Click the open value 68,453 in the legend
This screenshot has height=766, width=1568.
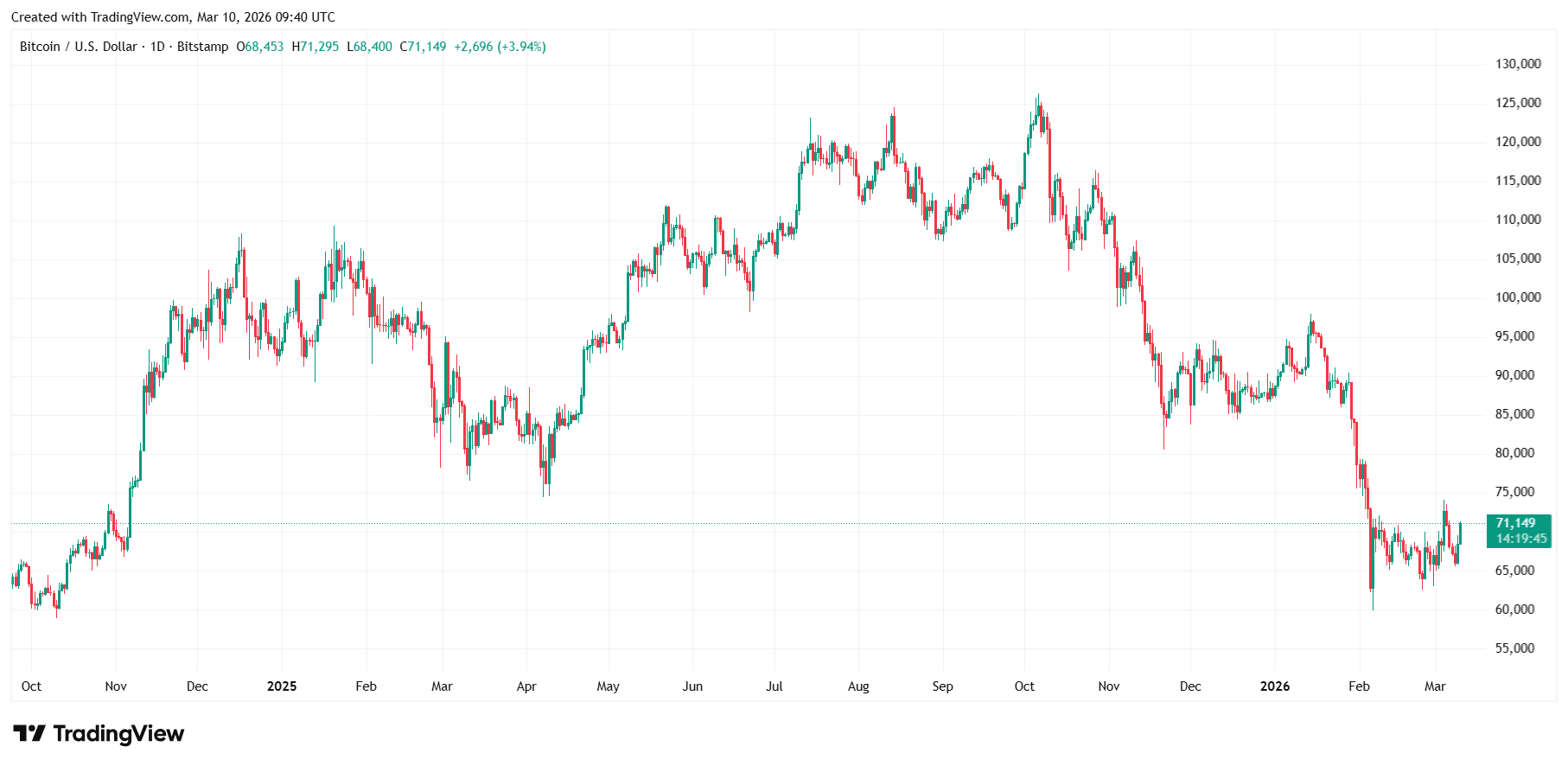pyautogui.click(x=264, y=47)
